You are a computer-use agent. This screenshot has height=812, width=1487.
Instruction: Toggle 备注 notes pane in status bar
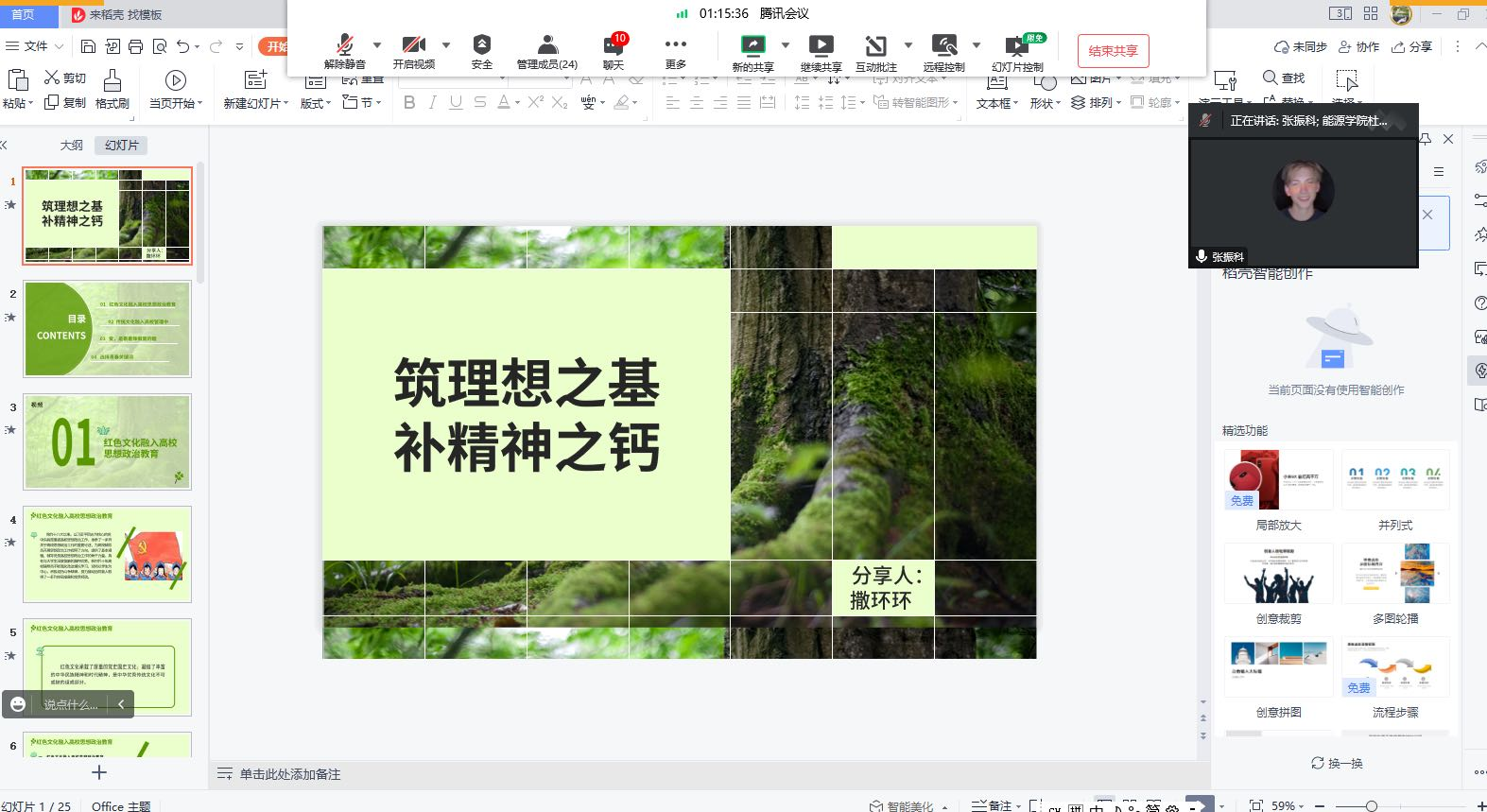pyautogui.click(x=993, y=805)
